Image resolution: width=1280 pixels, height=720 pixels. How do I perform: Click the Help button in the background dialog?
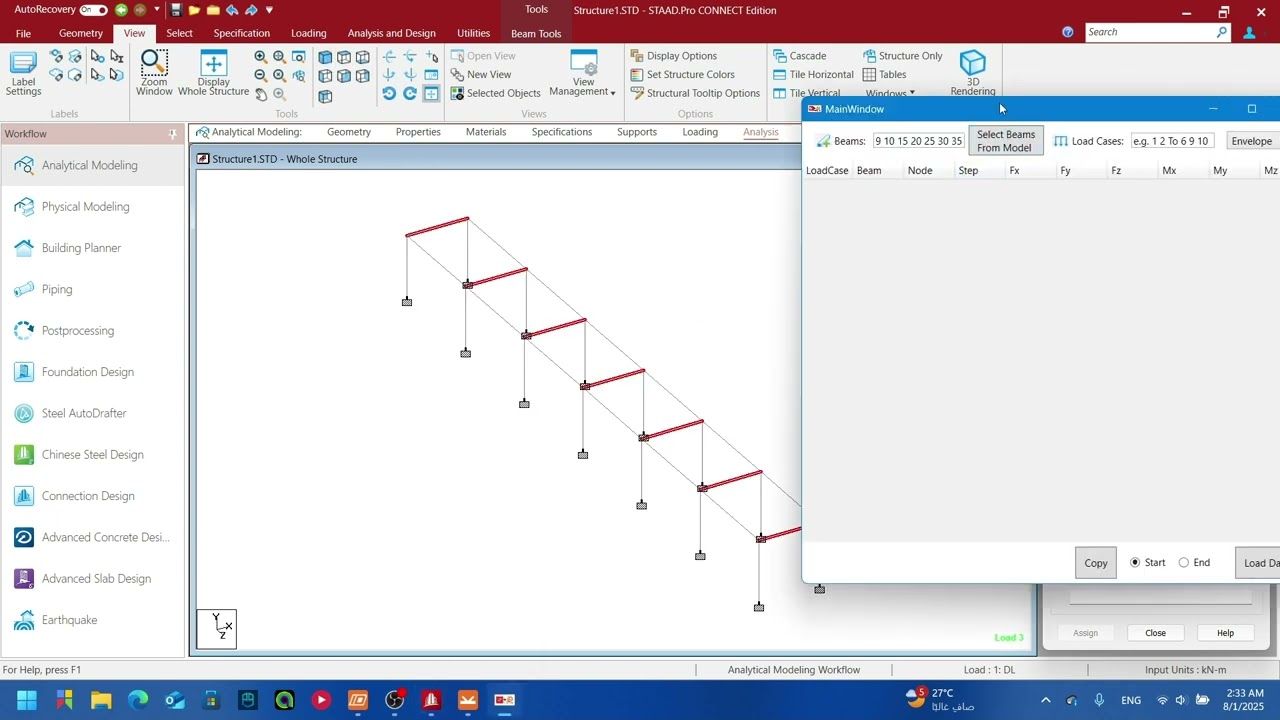click(x=1225, y=633)
